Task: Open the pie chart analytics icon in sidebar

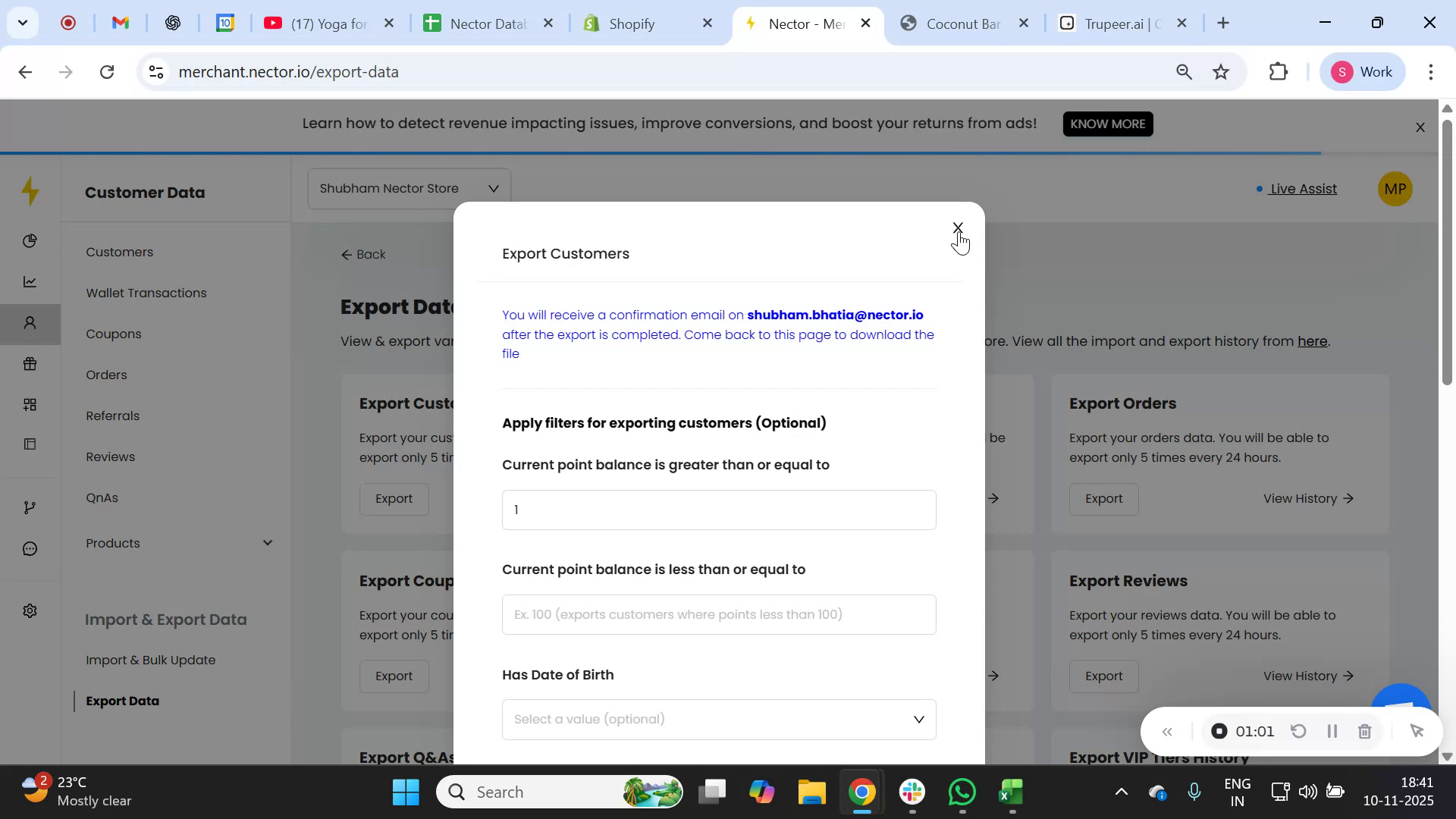Action: click(30, 240)
